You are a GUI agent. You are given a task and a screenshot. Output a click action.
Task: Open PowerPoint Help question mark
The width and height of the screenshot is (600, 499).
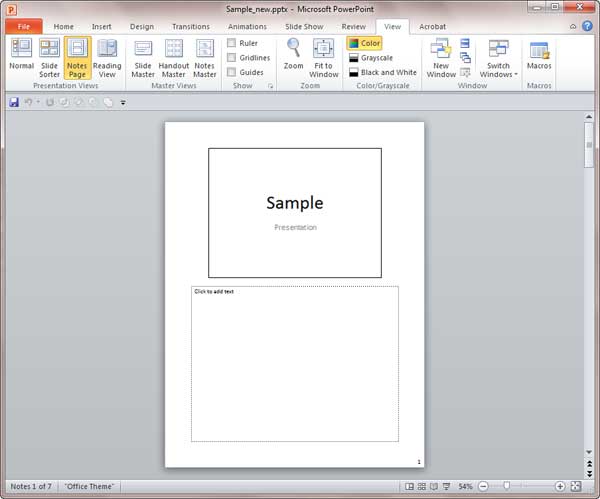pos(587,26)
